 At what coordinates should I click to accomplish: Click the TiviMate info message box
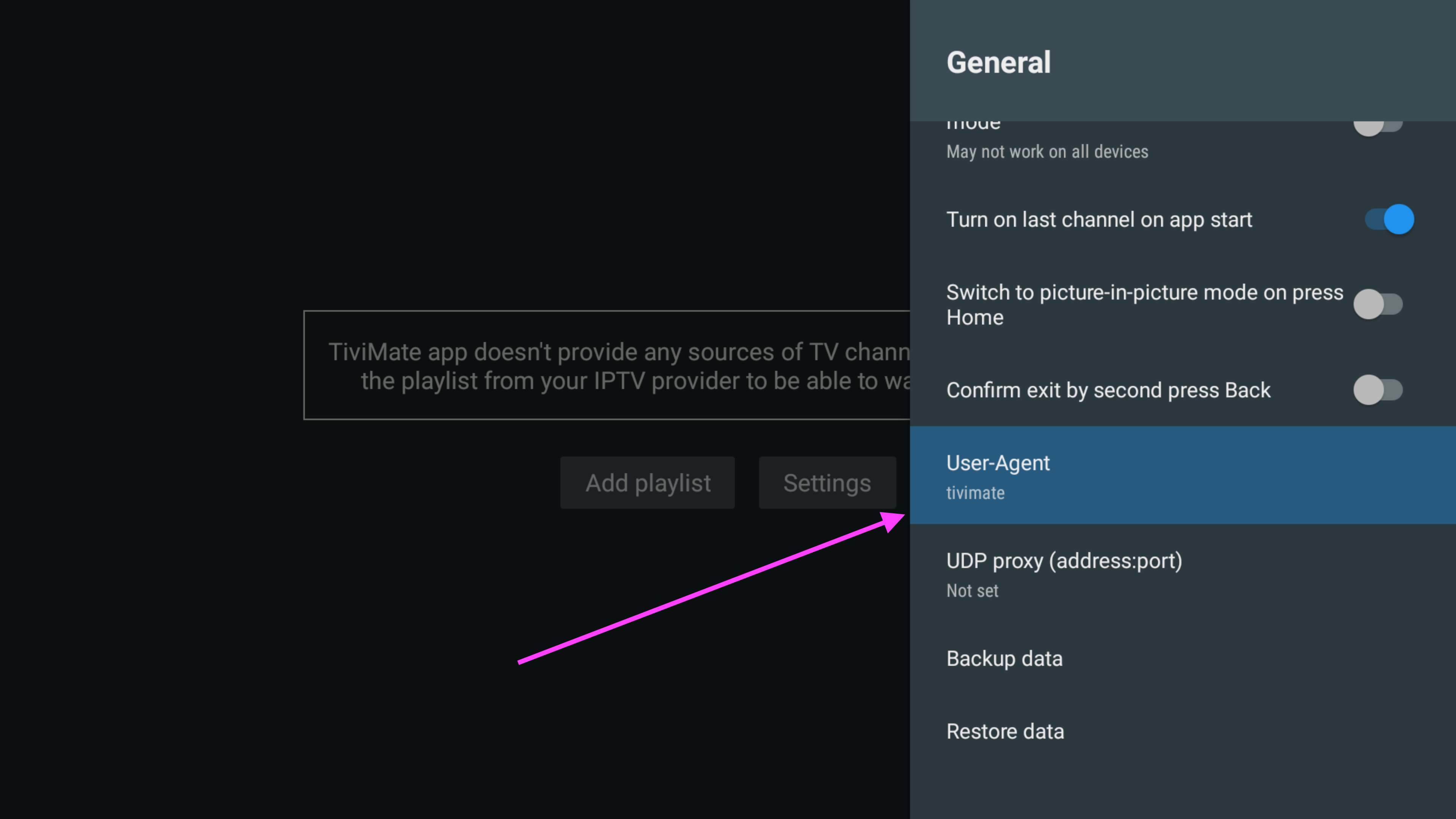coord(606,365)
